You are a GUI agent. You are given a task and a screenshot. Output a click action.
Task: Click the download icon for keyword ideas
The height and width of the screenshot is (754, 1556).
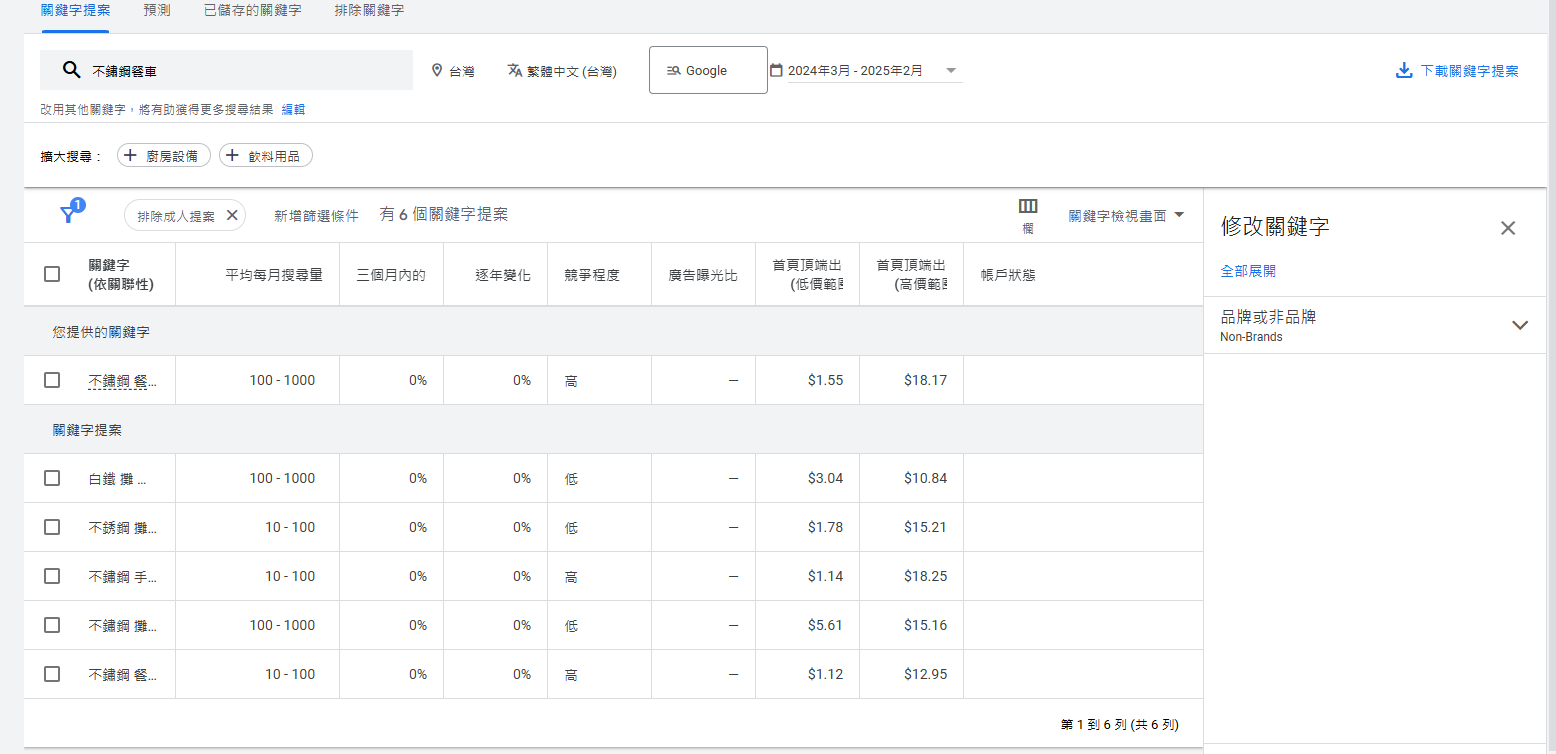point(1404,71)
